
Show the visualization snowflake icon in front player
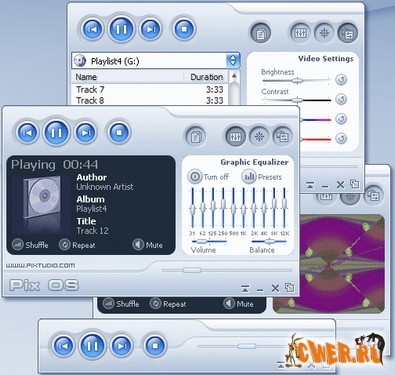tap(259, 136)
